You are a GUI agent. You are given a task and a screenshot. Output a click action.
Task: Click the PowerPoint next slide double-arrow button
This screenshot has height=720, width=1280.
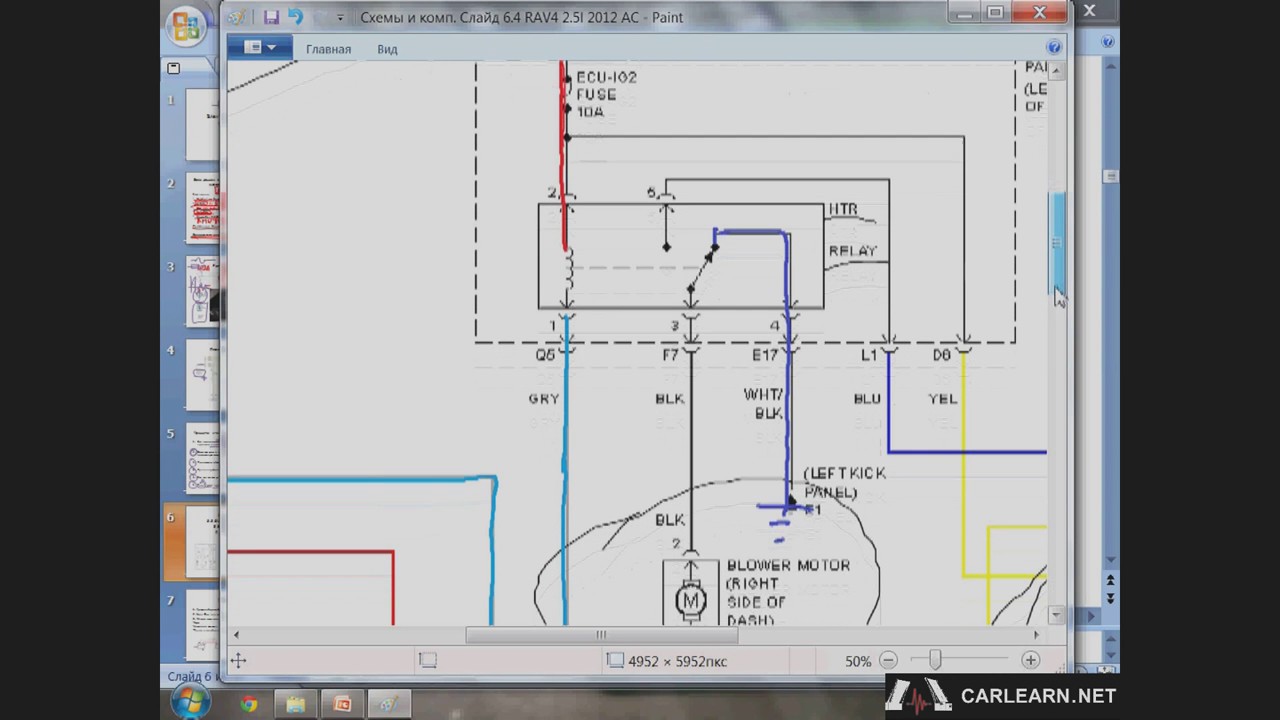[1110, 598]
